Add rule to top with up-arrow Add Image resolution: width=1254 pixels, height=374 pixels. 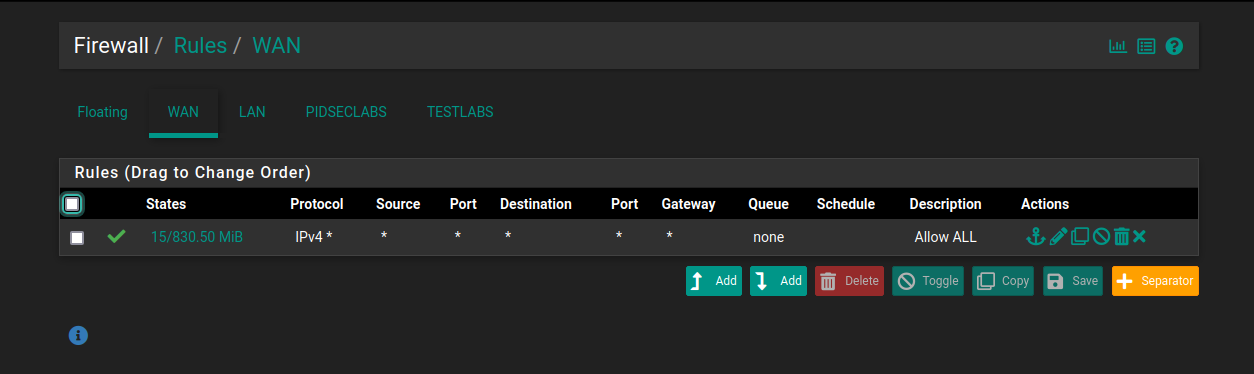[715, 281]
